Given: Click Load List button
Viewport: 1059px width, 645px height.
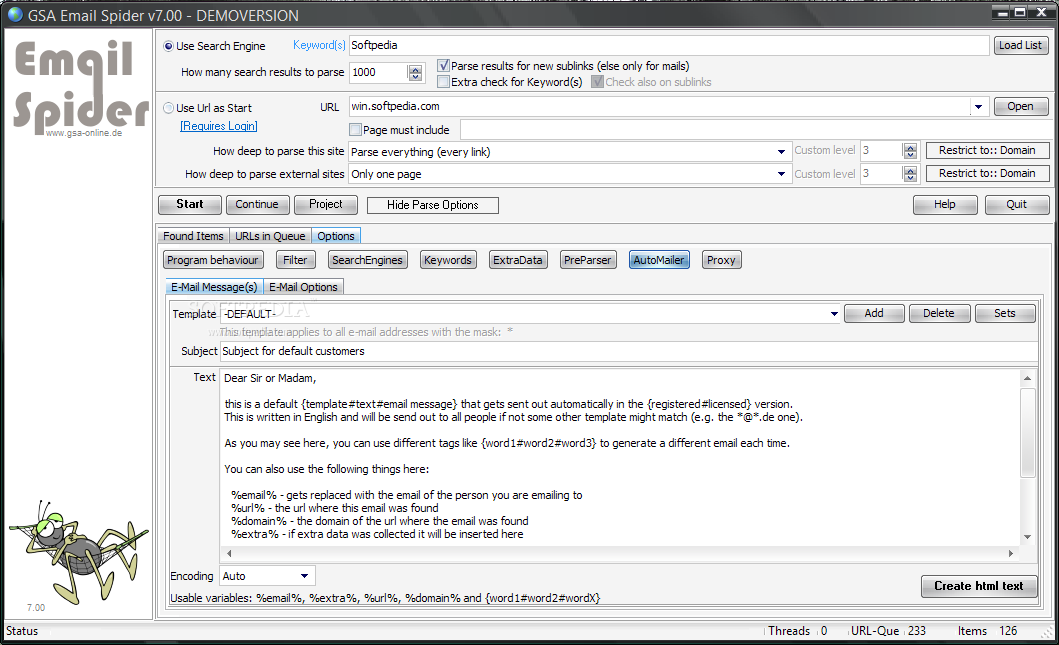Looking at the screenshot, I should point(1021,45).
